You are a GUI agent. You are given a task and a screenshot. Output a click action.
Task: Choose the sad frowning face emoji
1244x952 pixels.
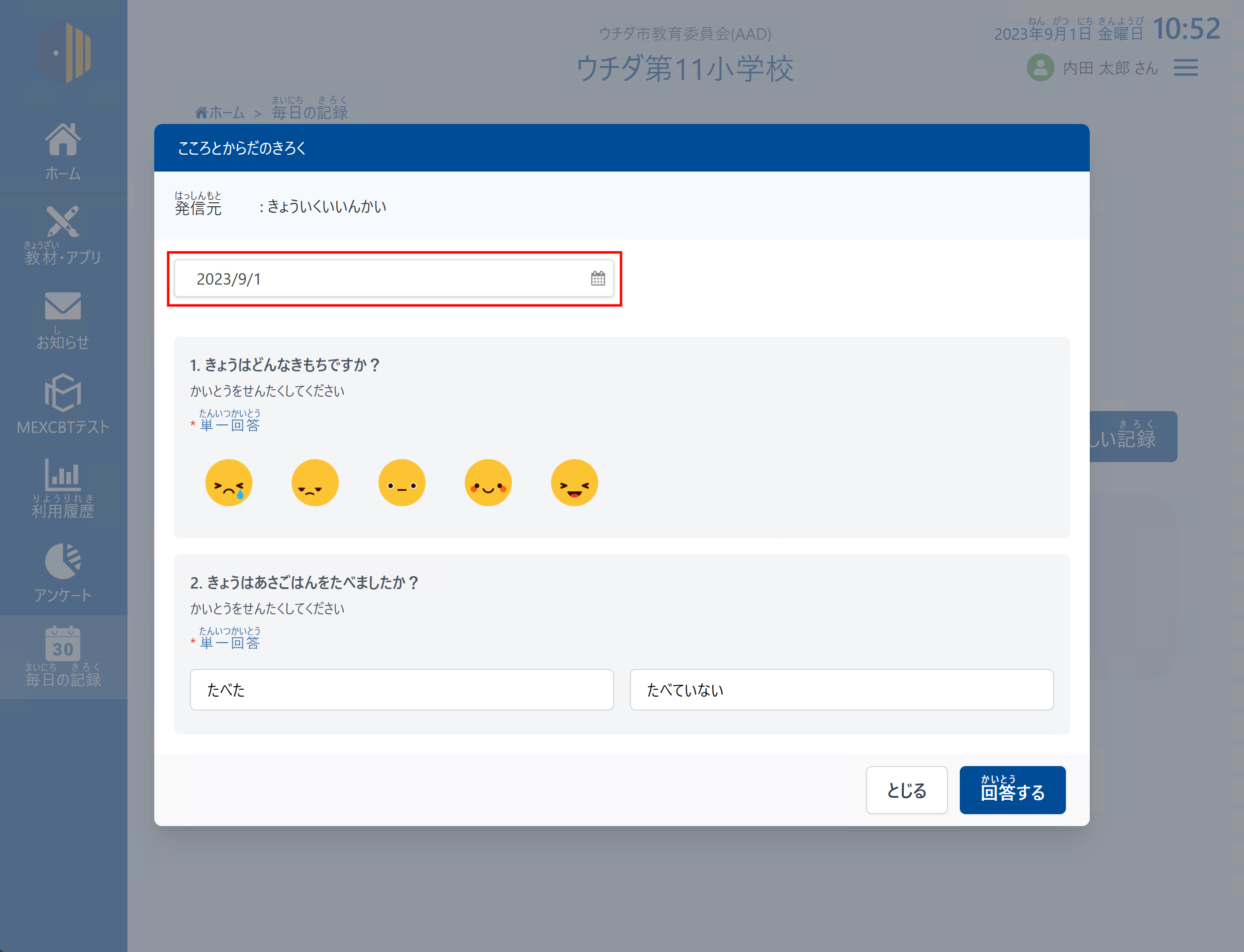tap(315, 483)
